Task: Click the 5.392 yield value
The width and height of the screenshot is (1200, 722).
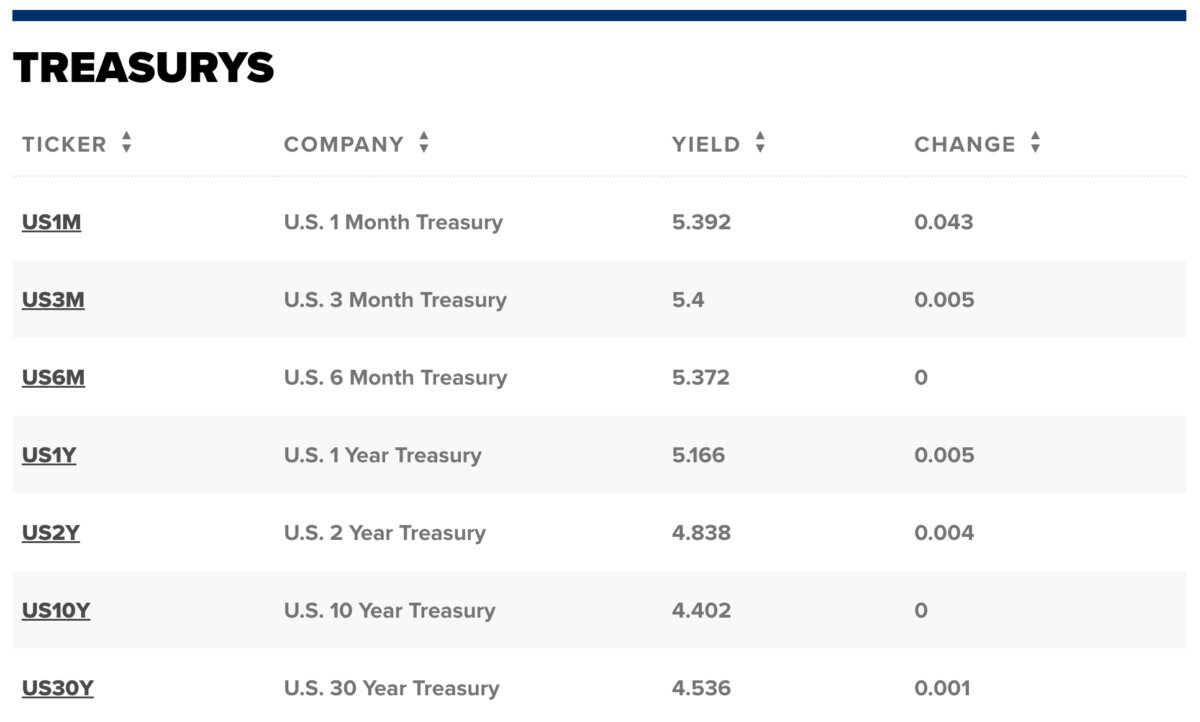Action: pos(701,222)
